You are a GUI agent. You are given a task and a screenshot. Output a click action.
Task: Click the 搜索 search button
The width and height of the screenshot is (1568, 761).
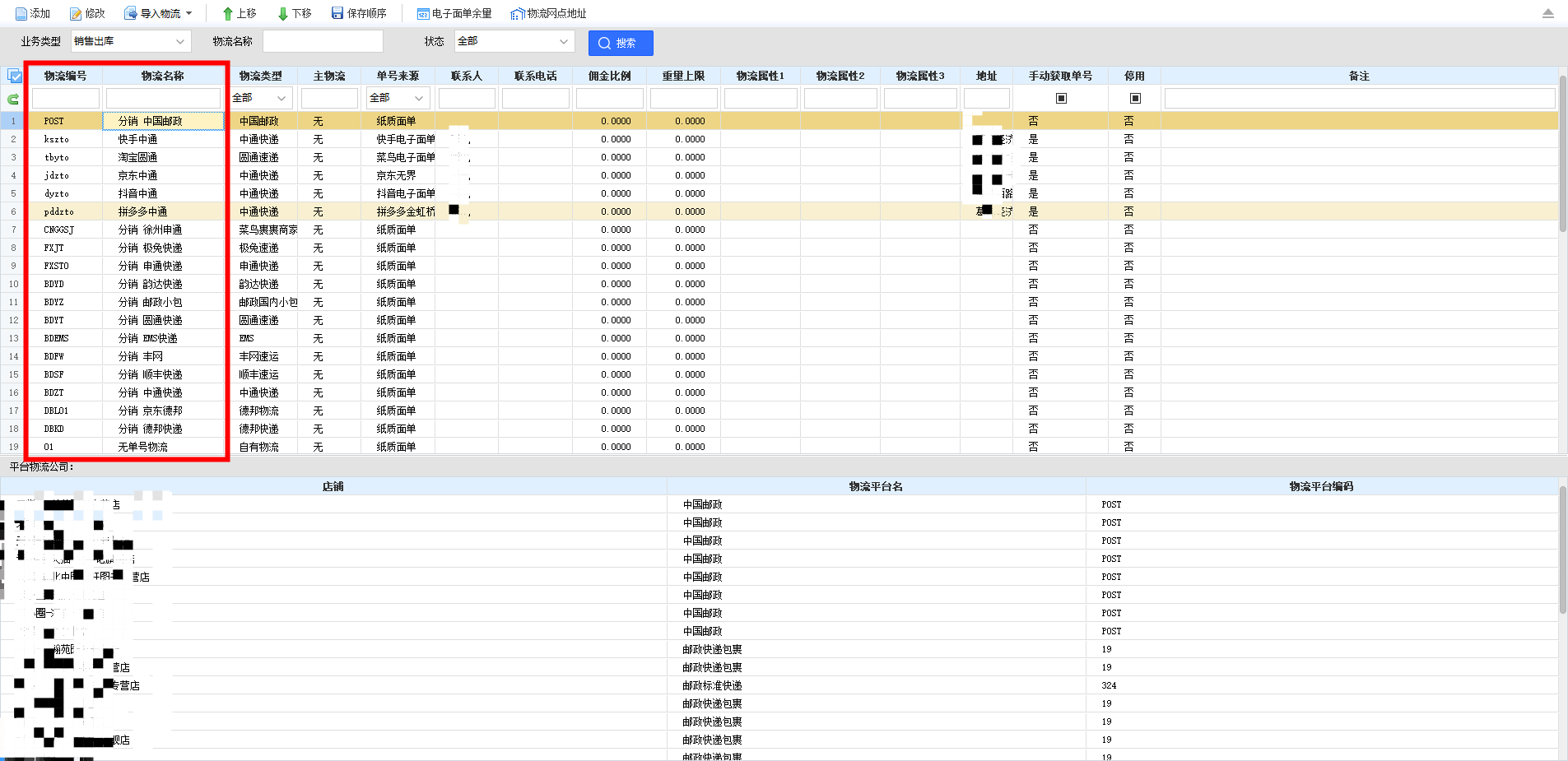coord(621,43)
